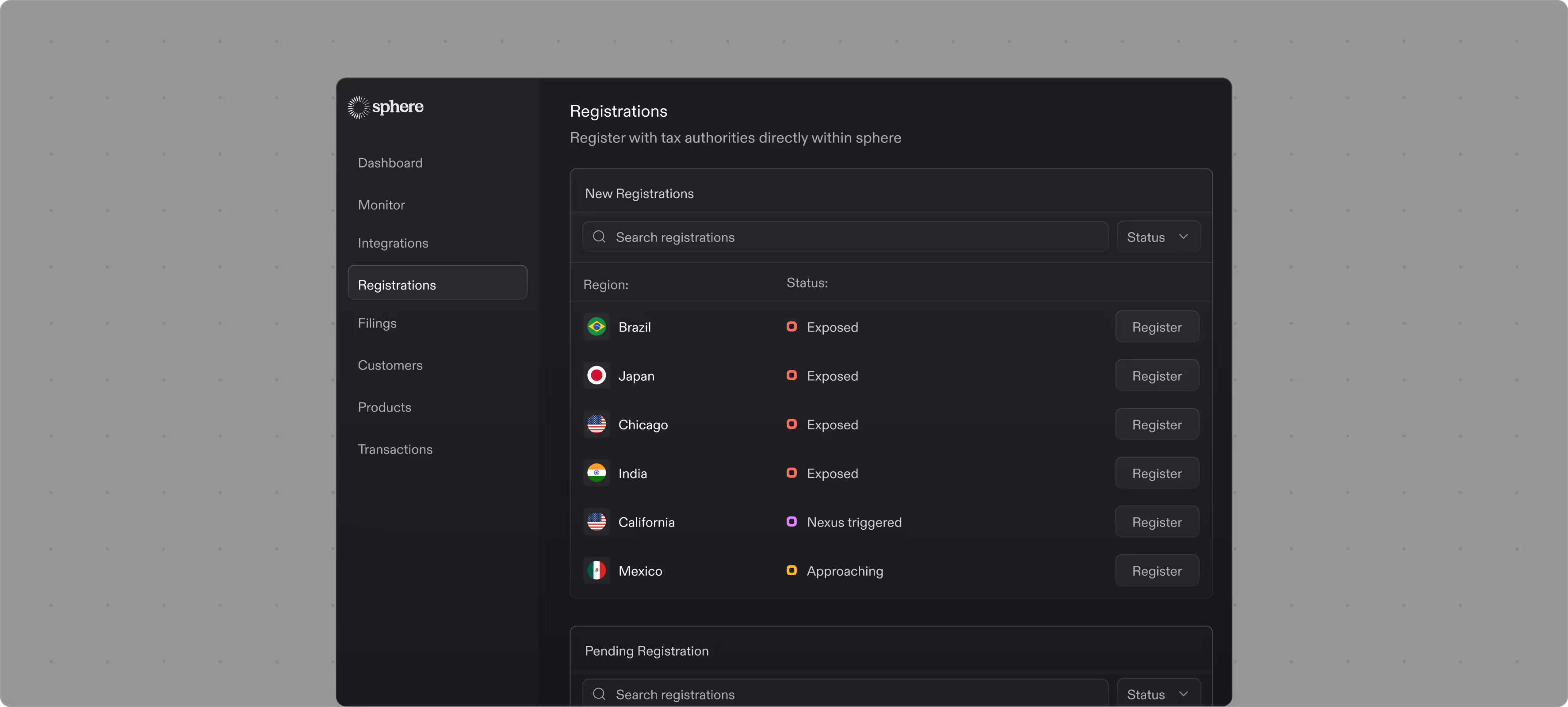The height and width of the screenshot is (707, 1568).
Task: Go to Filings in the sidebar
Action: coord(377,323)
